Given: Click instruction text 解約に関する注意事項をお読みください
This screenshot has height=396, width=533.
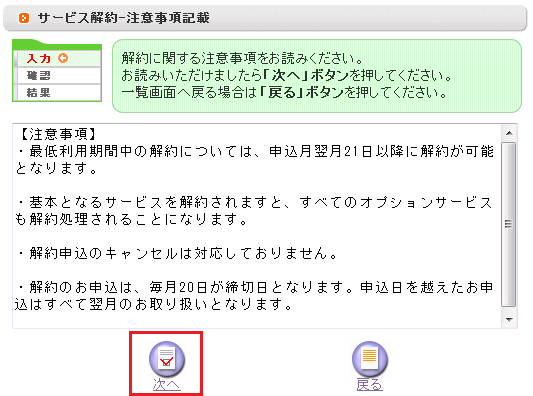Looking at the screenshot, I should [x=243, y=58].
